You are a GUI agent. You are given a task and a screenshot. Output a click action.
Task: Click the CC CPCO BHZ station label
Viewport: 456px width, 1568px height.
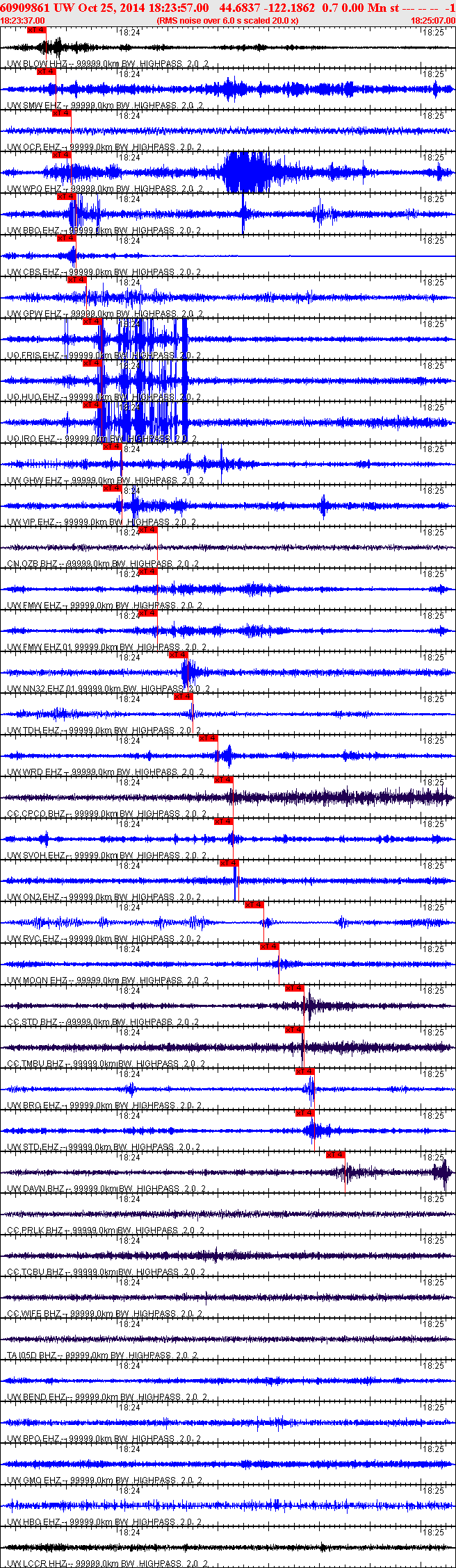coord(36,814)
